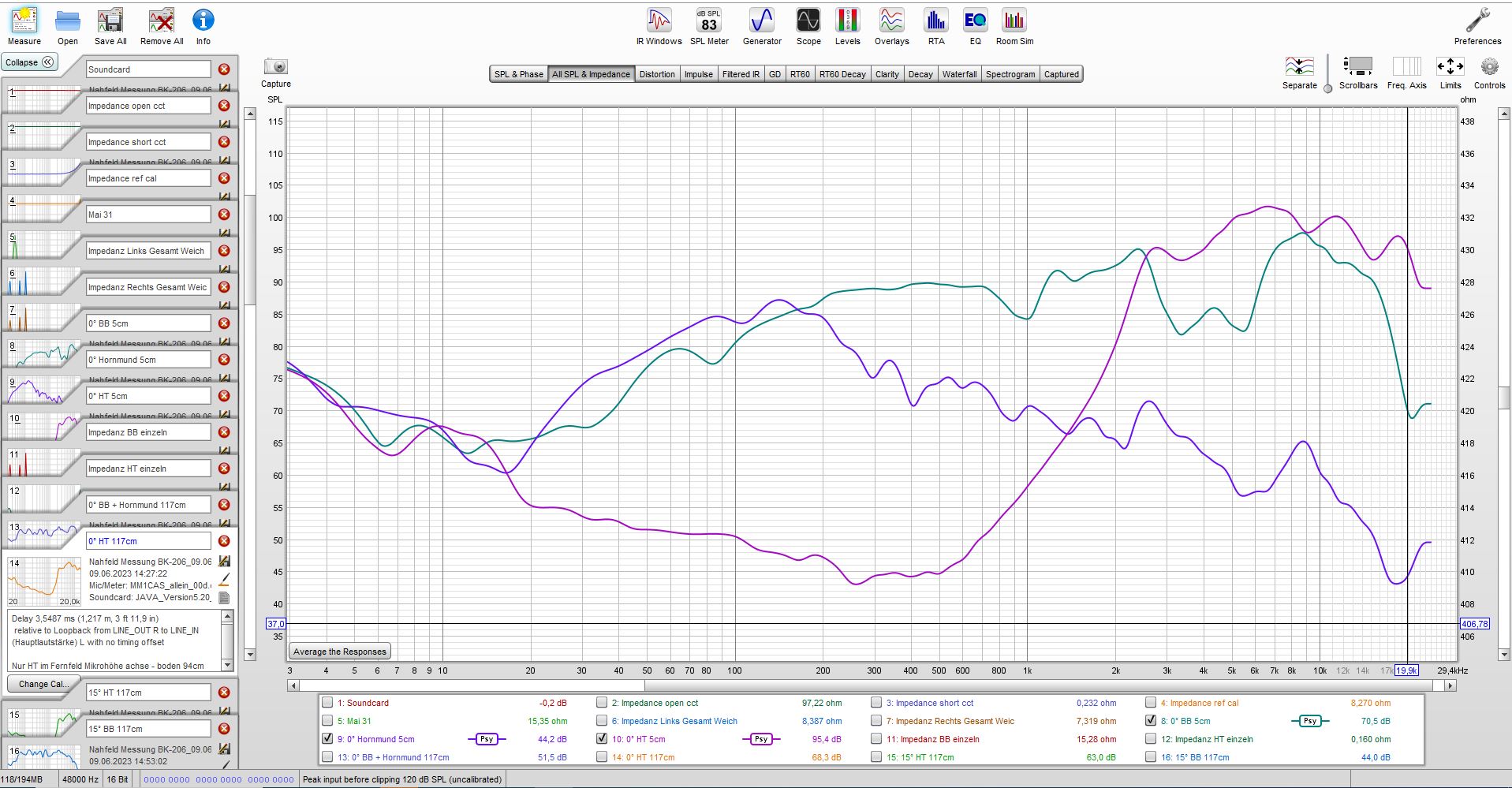Click the Change Cal... button
The height and width of the screenshot is (788, 1512).
pyautogui.click(x=43, y=684)
